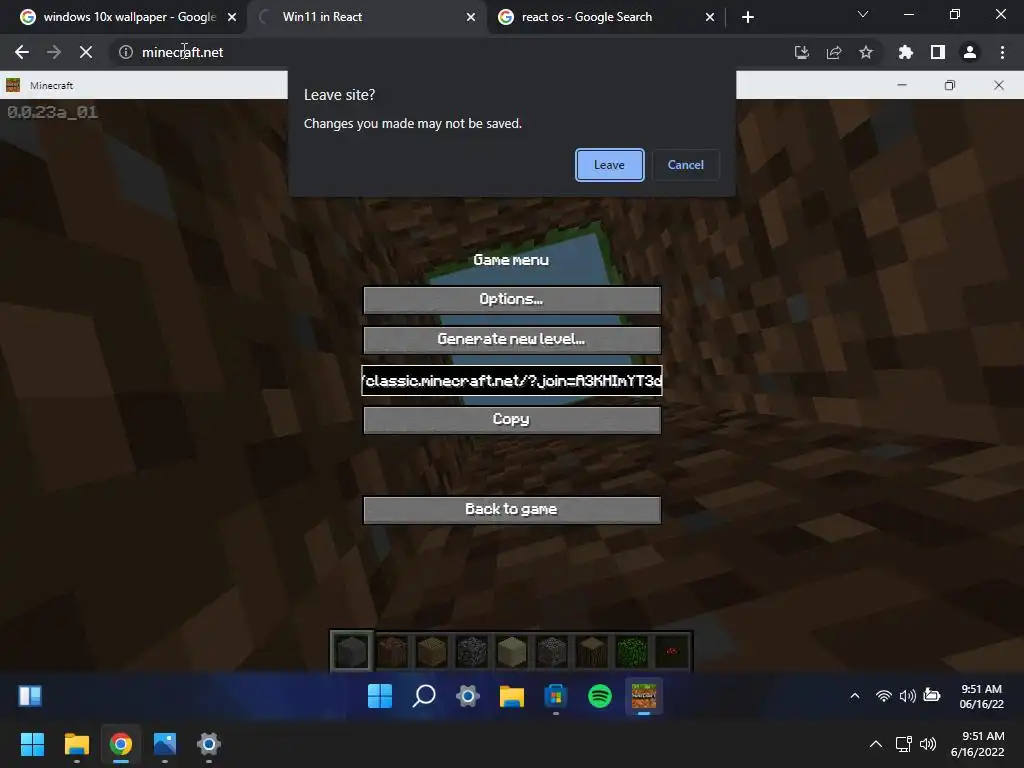The image size is (1024, 768).
Task: Open inner Win11 Start menu
Action: 380,696
